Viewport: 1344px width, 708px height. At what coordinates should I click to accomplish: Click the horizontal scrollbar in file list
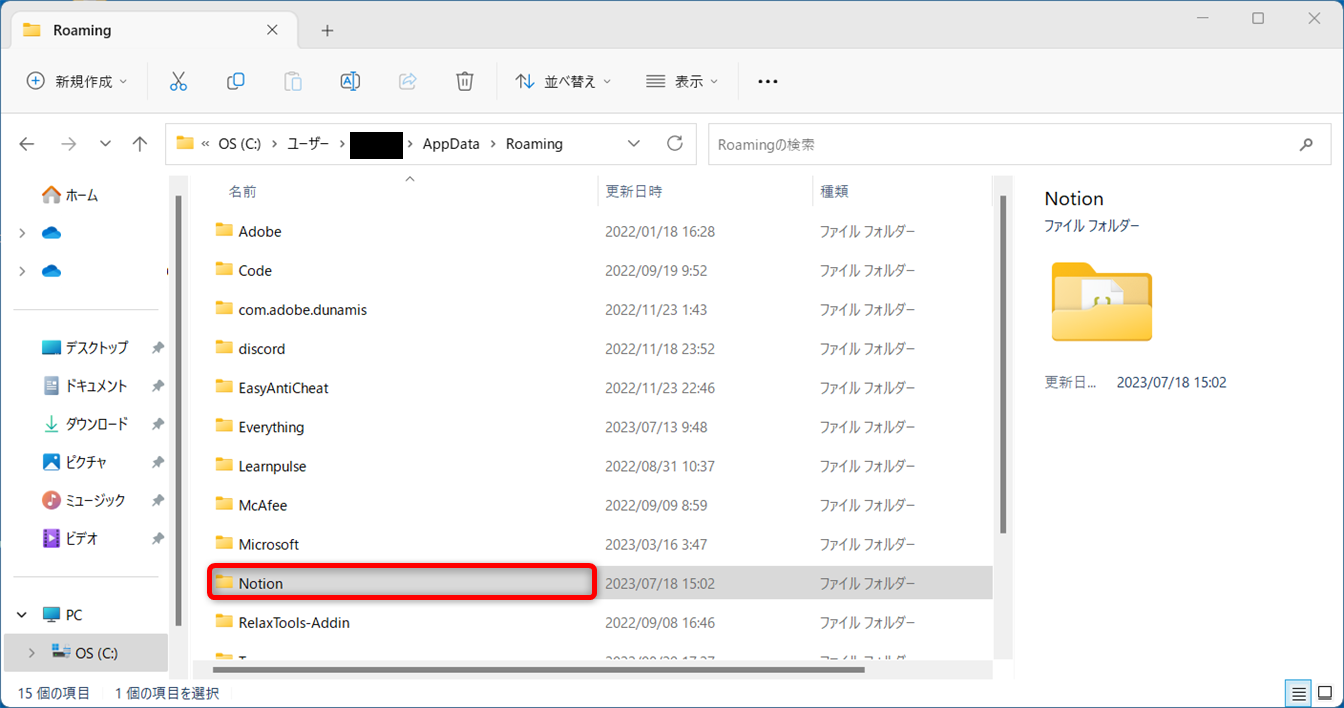pyautogui.click(x=540, y=669)
